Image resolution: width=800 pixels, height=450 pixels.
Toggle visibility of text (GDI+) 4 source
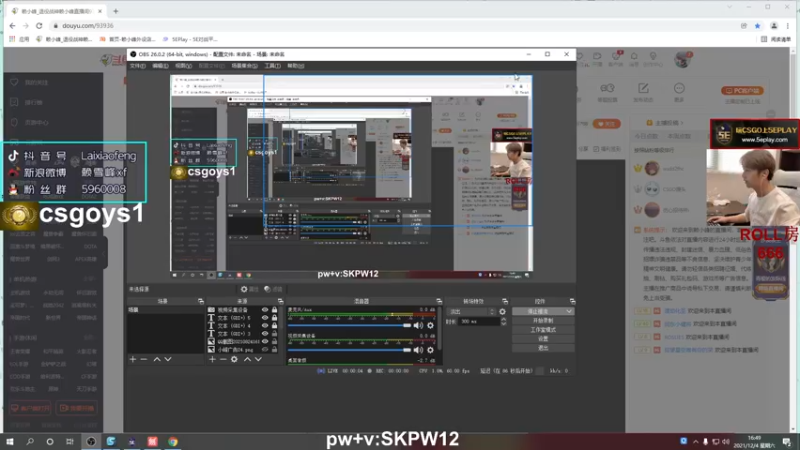click(265, 326)
